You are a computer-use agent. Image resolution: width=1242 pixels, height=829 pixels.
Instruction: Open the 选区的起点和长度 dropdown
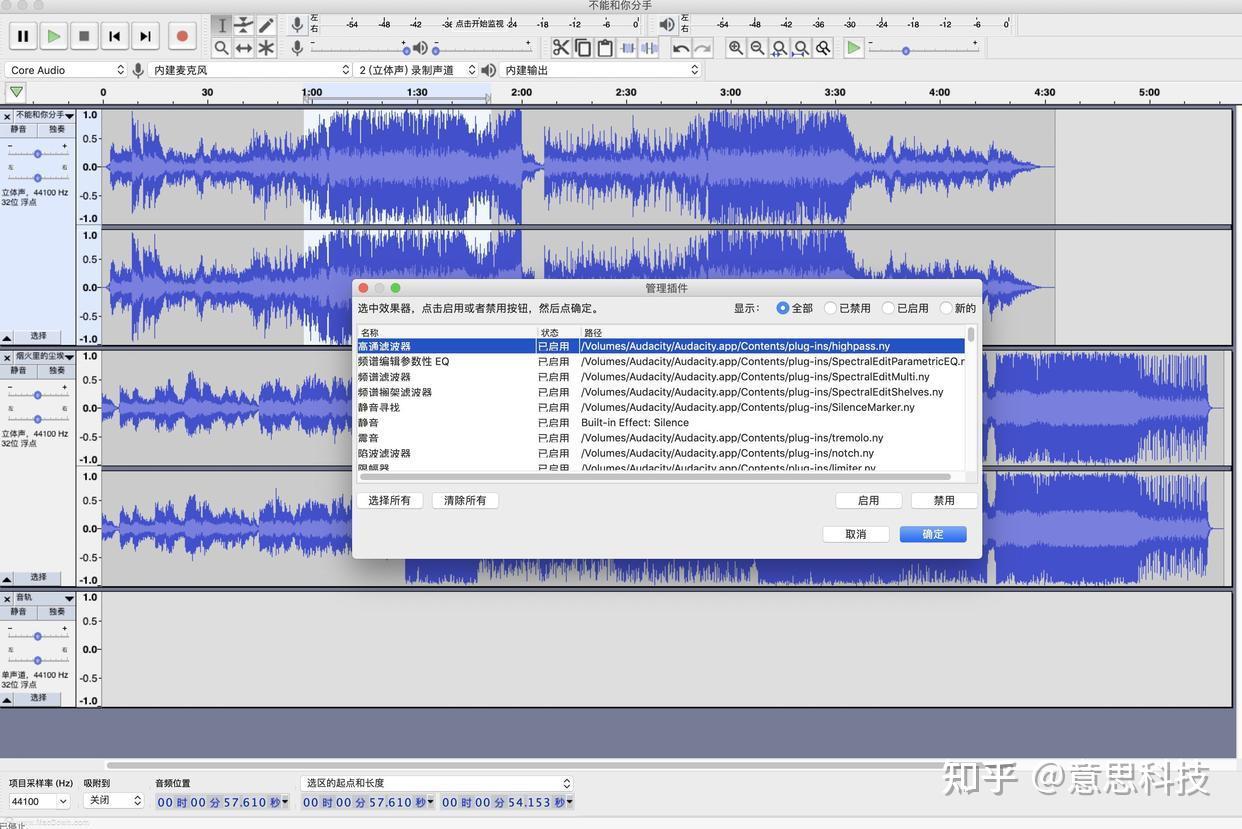(436, 783)
